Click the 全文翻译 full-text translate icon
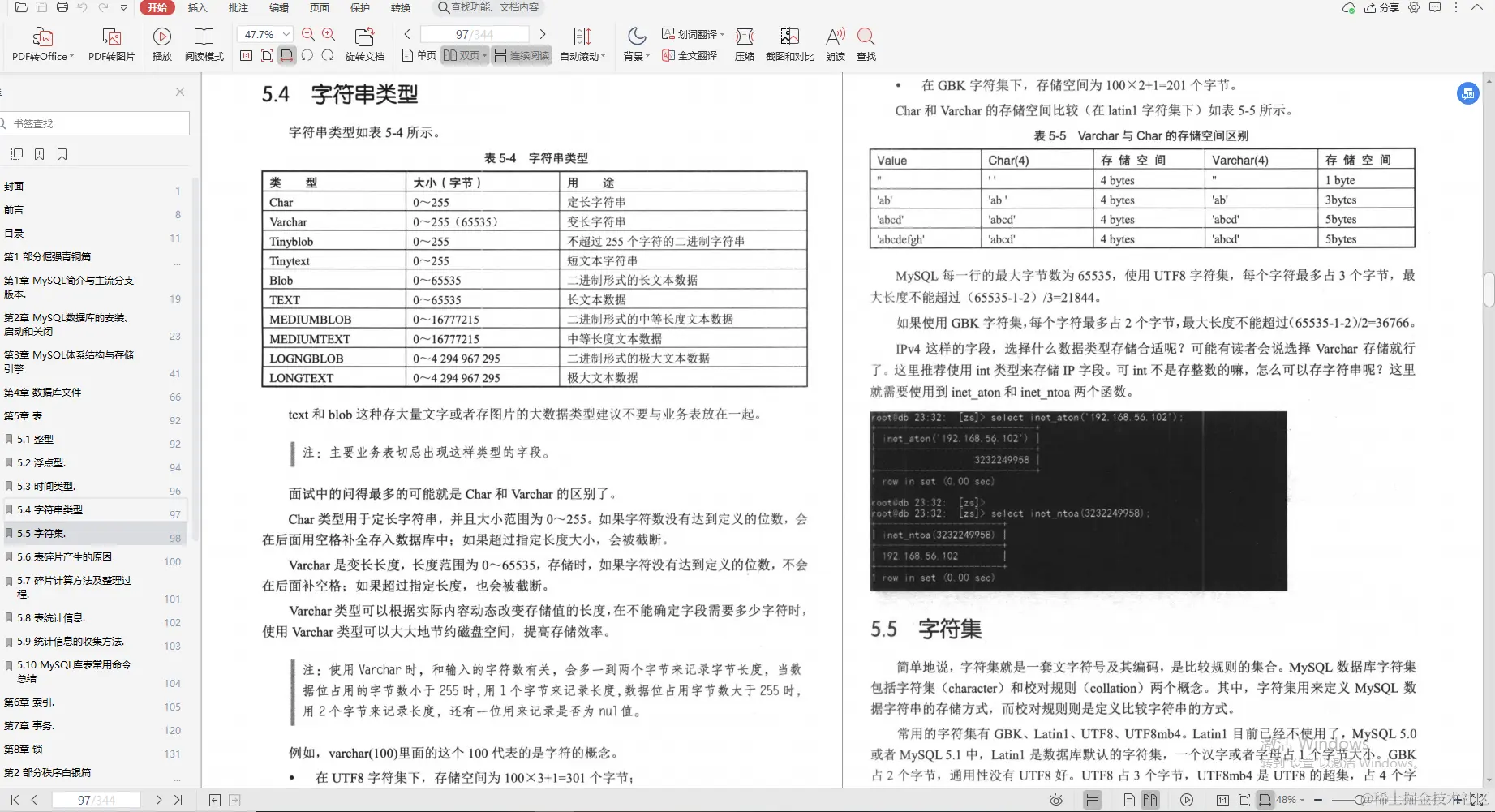The image size is (1495, 812). point(689,57)
